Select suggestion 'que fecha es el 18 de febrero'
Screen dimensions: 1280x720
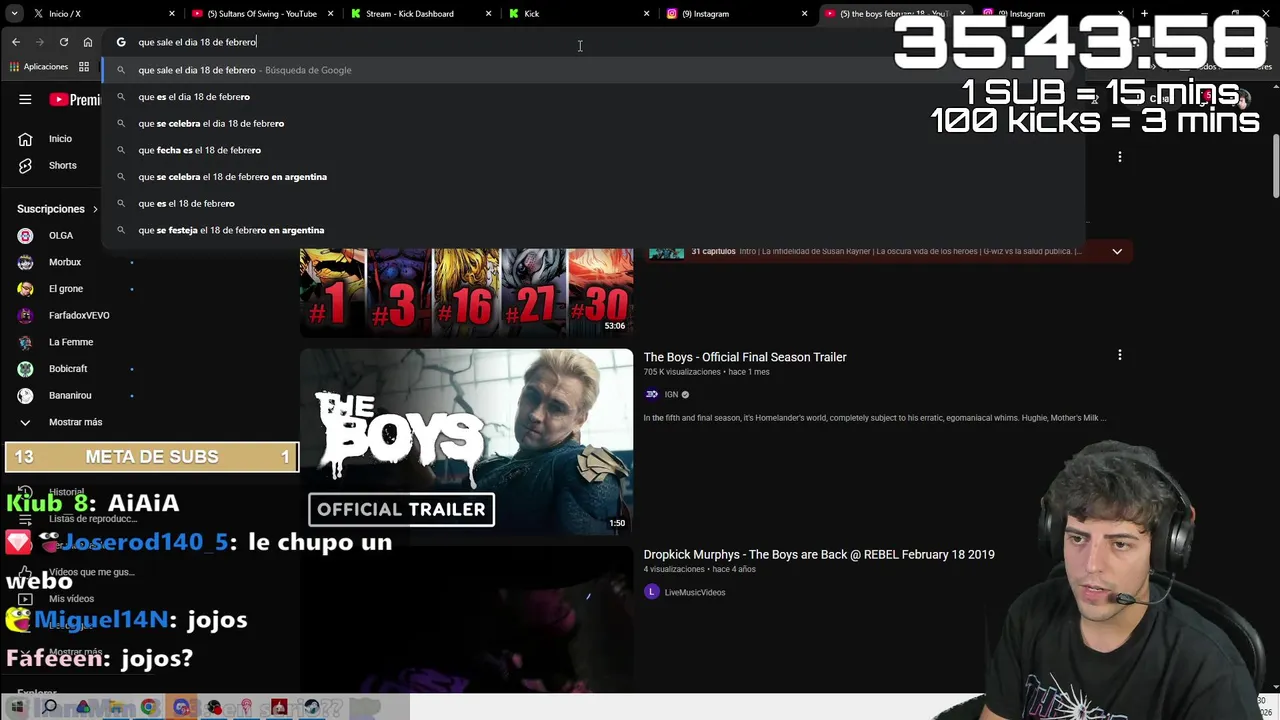click(x=593, y=150)
